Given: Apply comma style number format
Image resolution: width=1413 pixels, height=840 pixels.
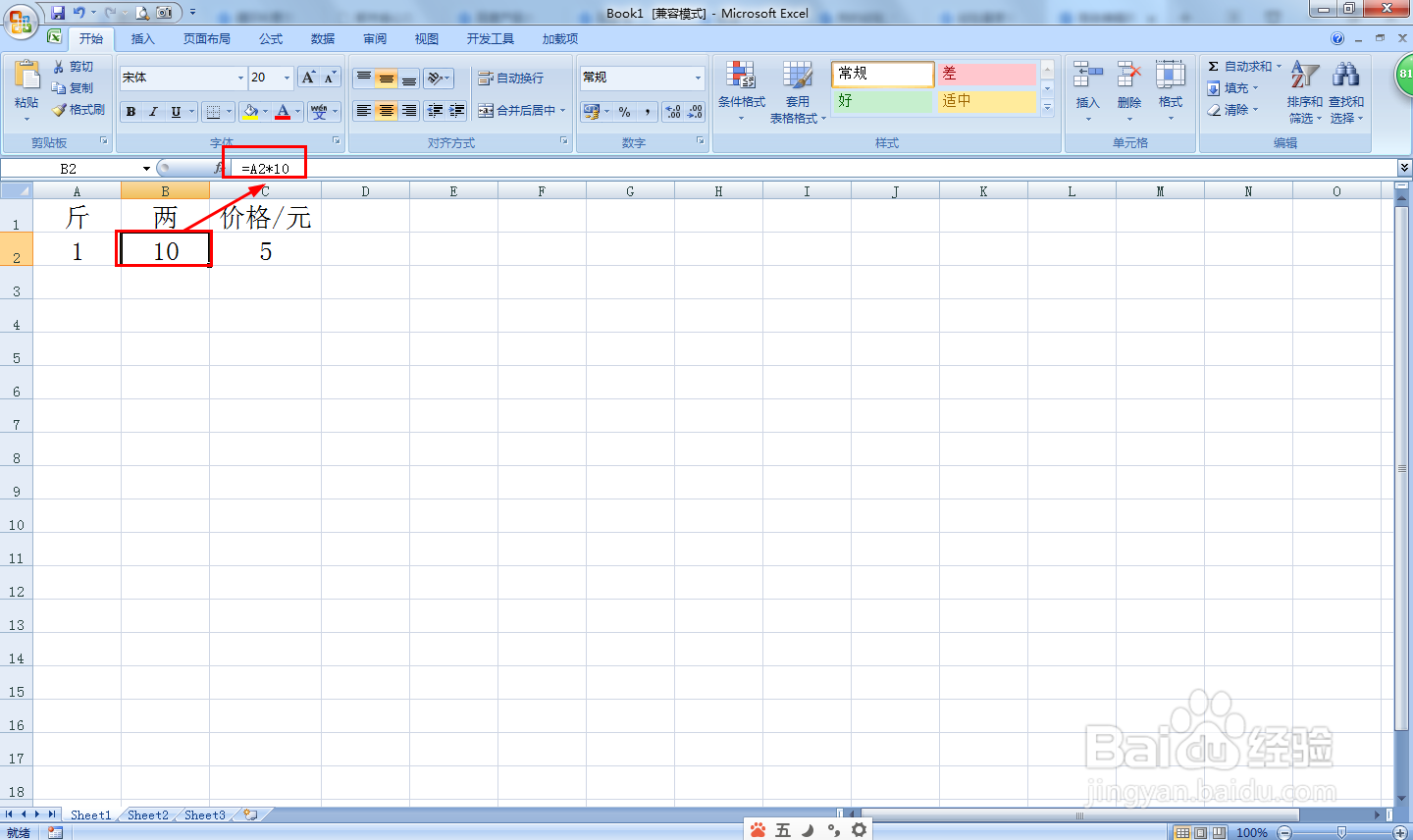Looking at the screenshot, I should [648, 112].
